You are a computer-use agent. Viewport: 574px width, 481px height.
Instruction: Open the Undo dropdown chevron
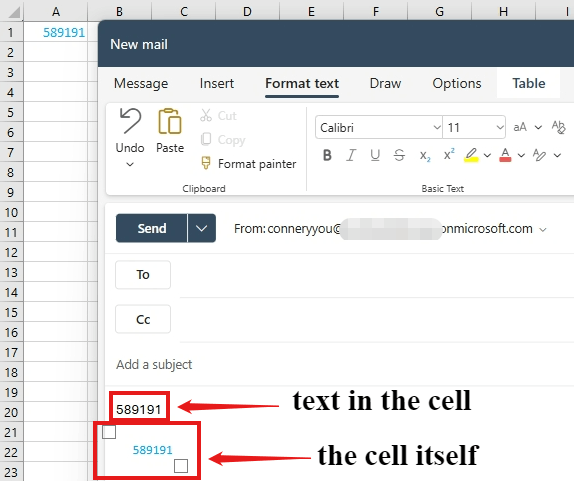point(130,164)
